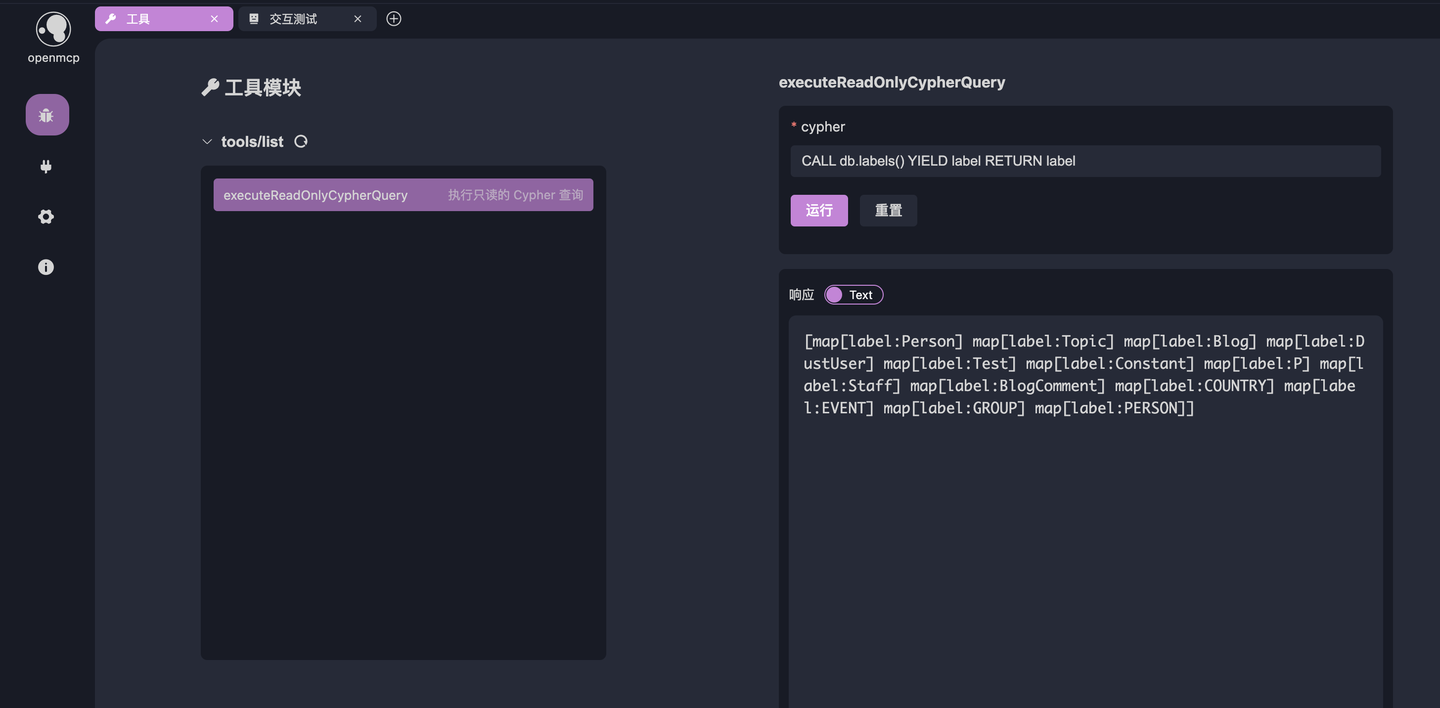Click the cypher field label
This screenshot has height=708, width=1440.
tap(823, 127)
